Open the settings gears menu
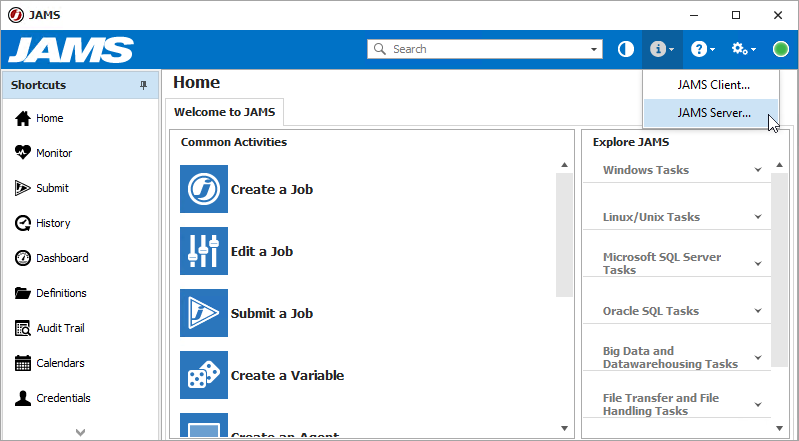Screen dimensions: 799x441 coord(743,49)
